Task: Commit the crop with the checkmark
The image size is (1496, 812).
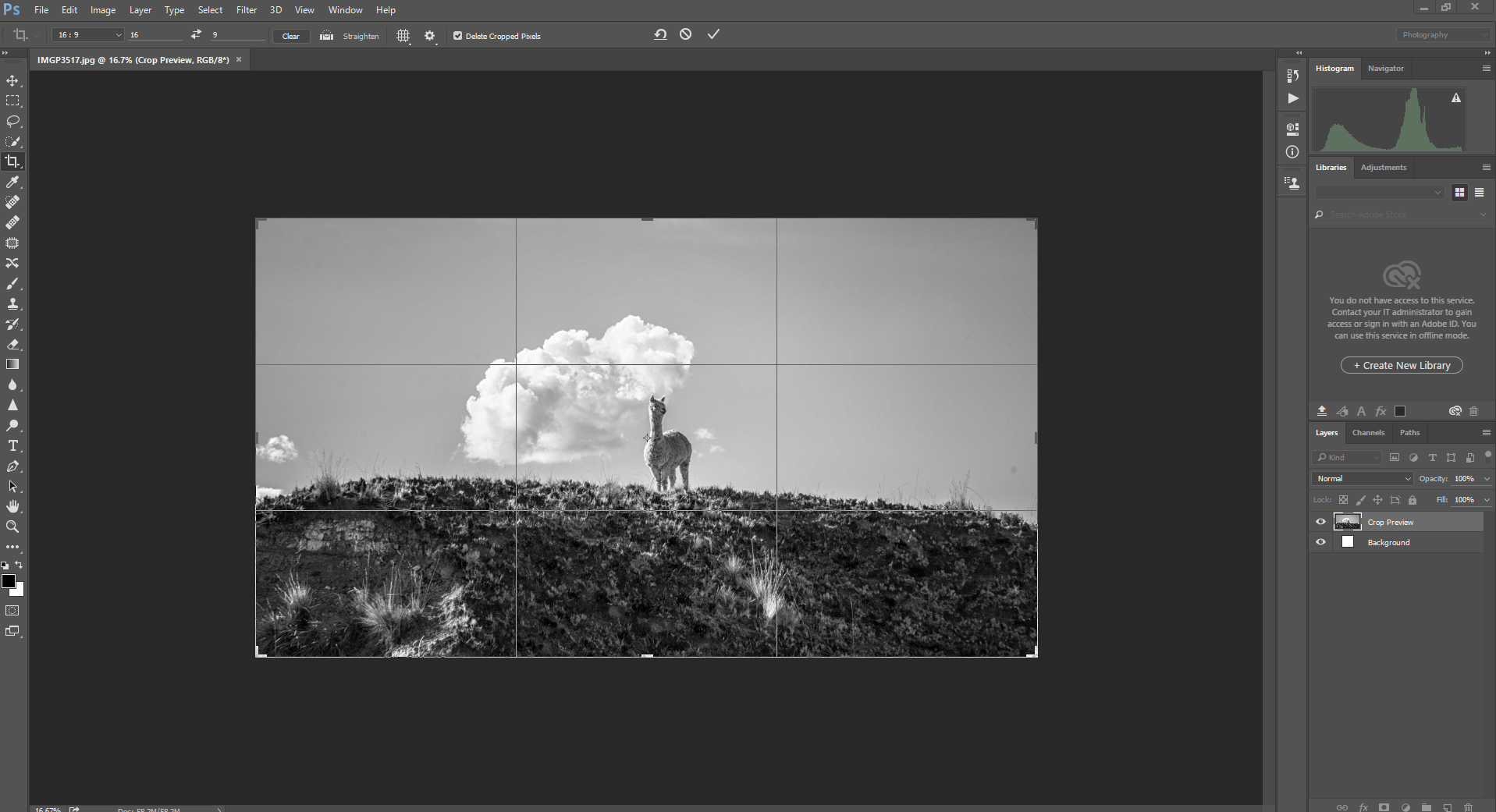Action: click(x=713, y=34)
